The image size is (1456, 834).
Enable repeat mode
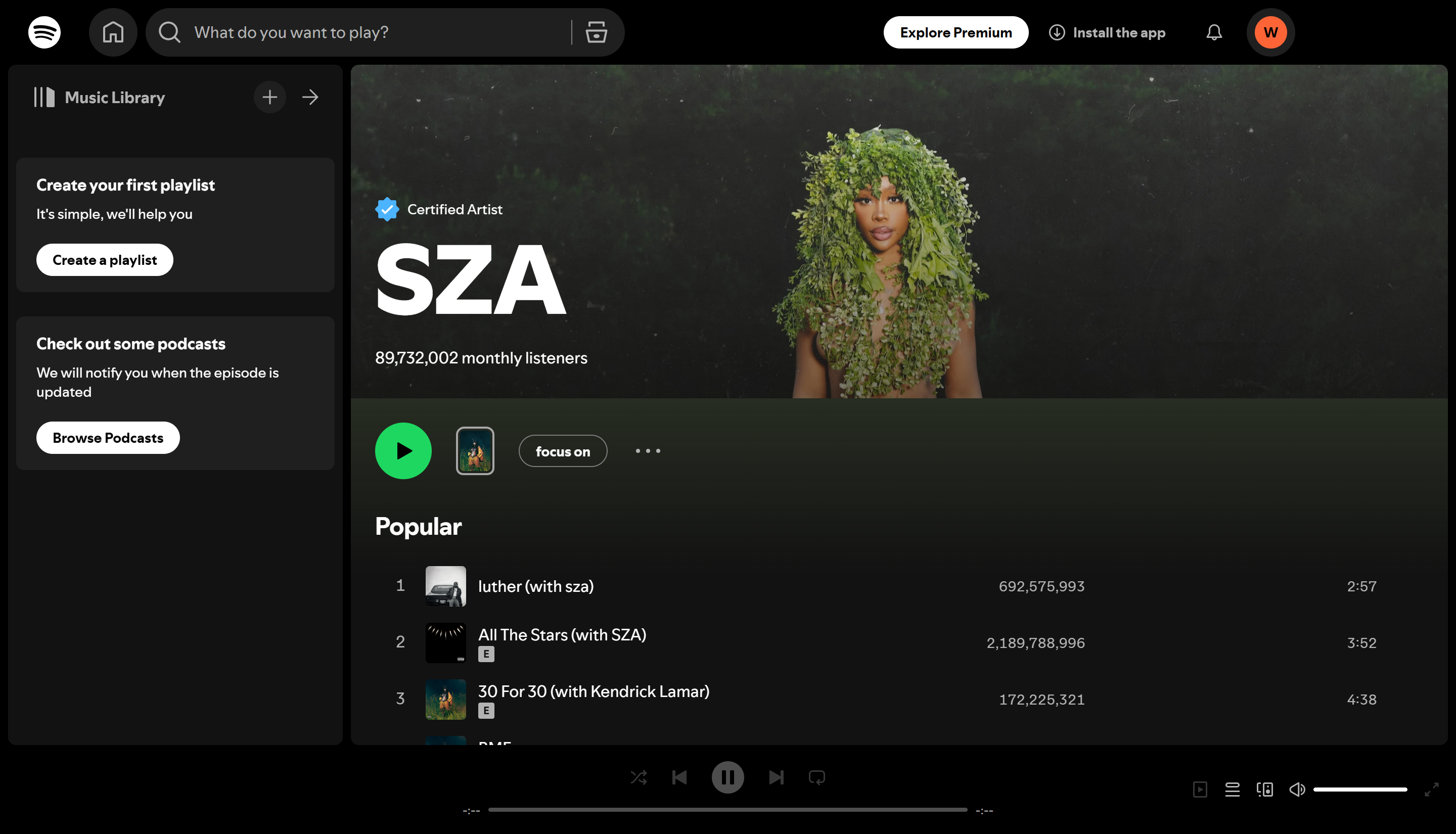817,777
